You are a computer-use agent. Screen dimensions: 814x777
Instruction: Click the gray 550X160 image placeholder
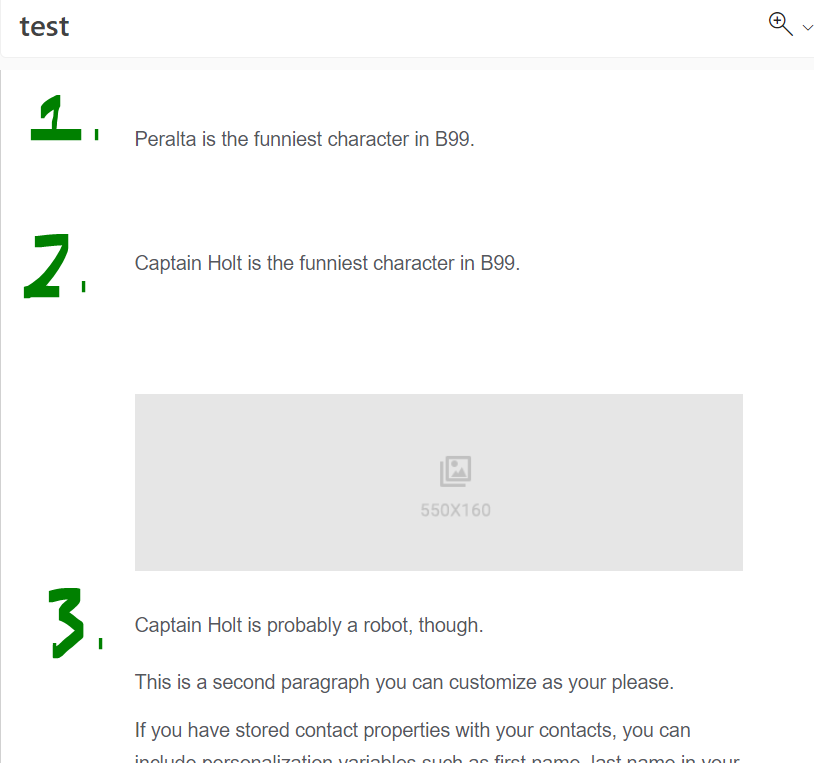438,482
